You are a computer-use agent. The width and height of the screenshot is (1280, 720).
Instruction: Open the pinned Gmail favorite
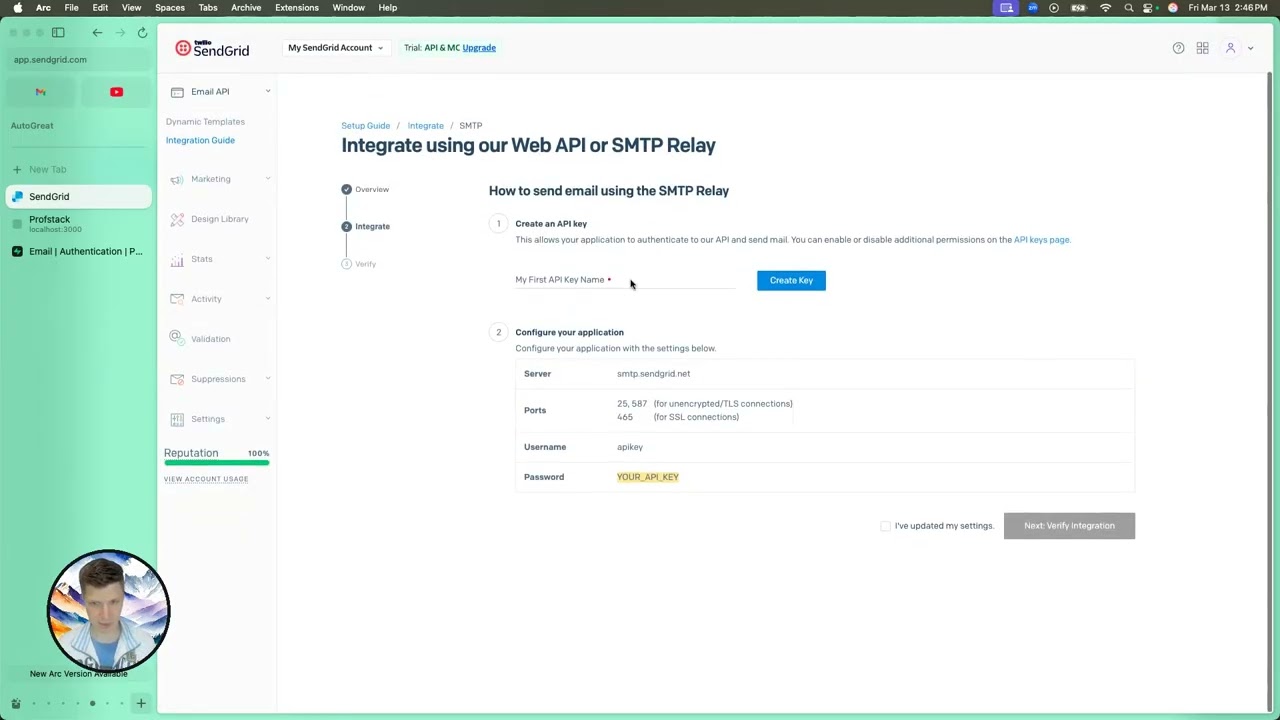[x=41, y=92]
